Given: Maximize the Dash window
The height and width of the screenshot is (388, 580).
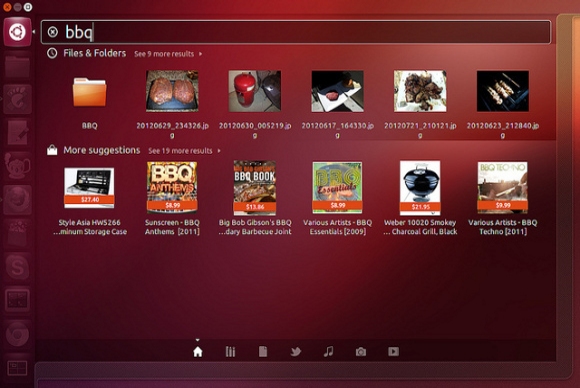Looking at the screenshot, I should tap(28, 7).
